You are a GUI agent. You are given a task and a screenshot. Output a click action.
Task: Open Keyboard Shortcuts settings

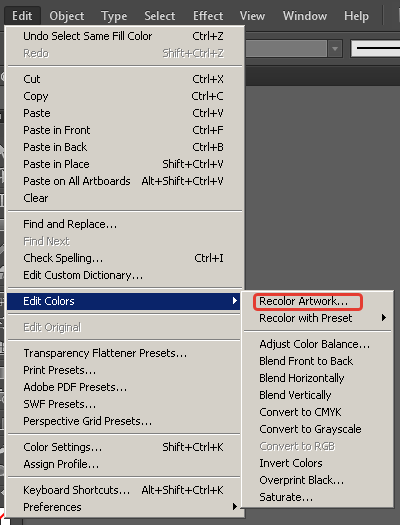click(124, 490)
